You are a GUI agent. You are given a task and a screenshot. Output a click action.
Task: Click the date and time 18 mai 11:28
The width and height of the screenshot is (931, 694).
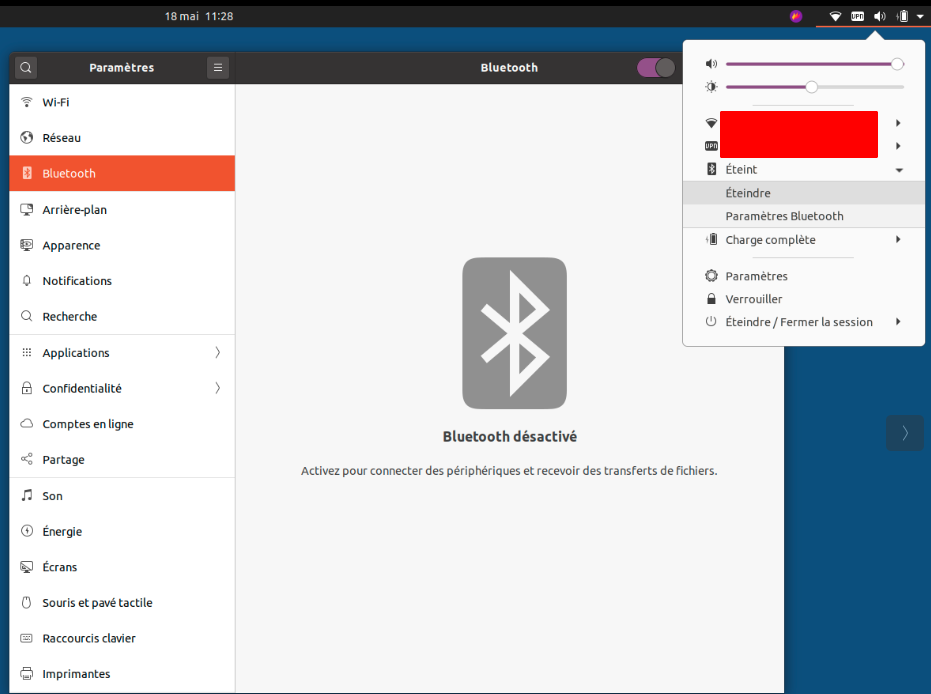coord(199,16)
